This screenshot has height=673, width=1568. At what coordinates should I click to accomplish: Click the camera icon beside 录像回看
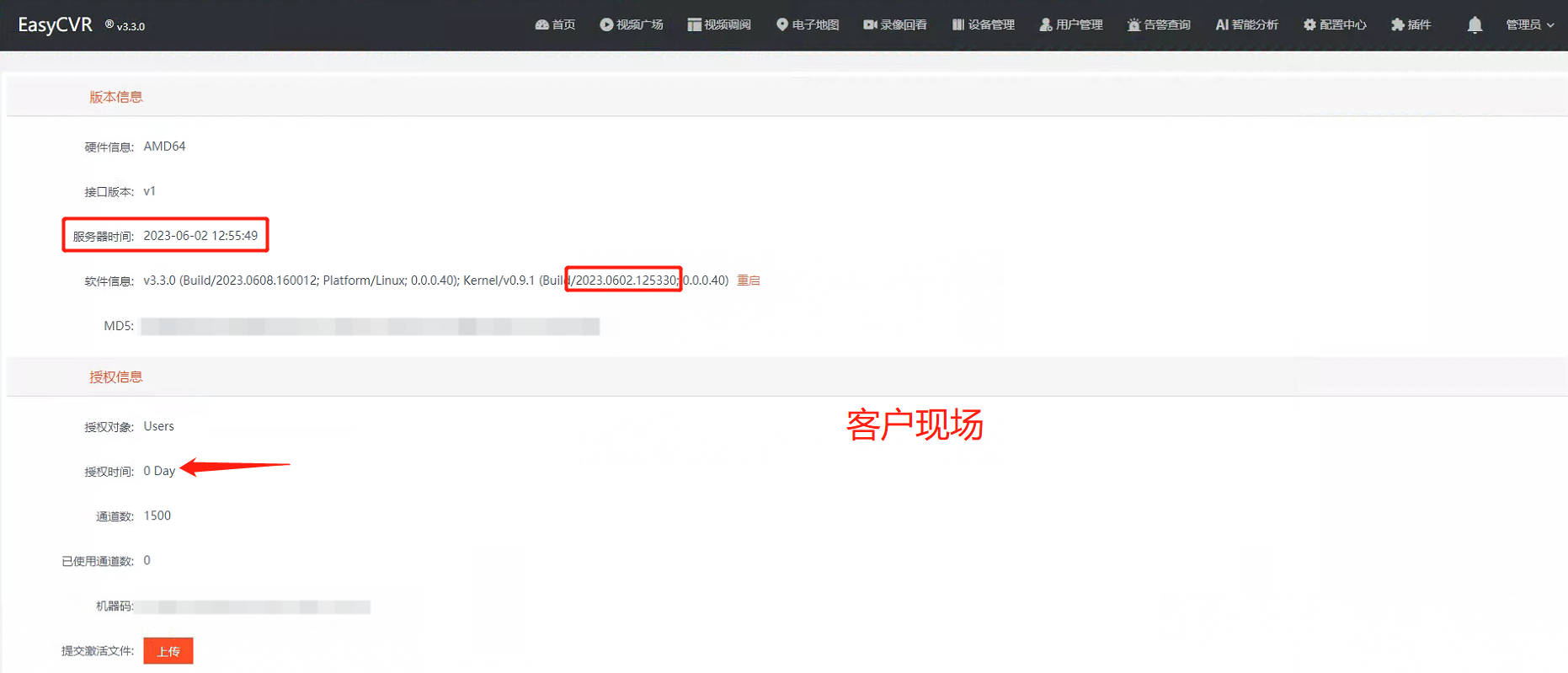click(870, 25)
